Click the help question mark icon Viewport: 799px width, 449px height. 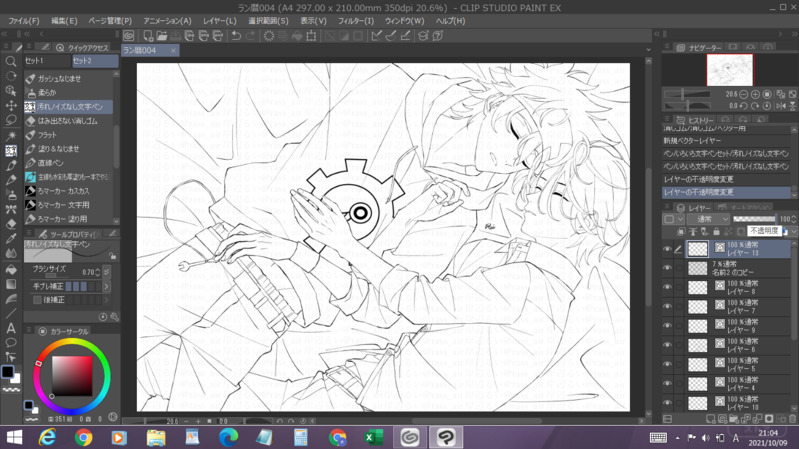pyautogui.click(x=437, y=36)
